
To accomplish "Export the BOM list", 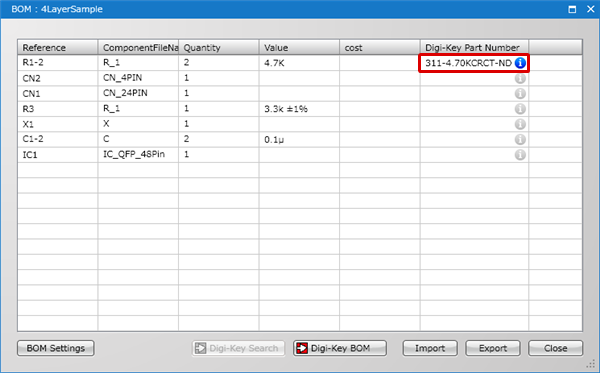I will point(493,348).
